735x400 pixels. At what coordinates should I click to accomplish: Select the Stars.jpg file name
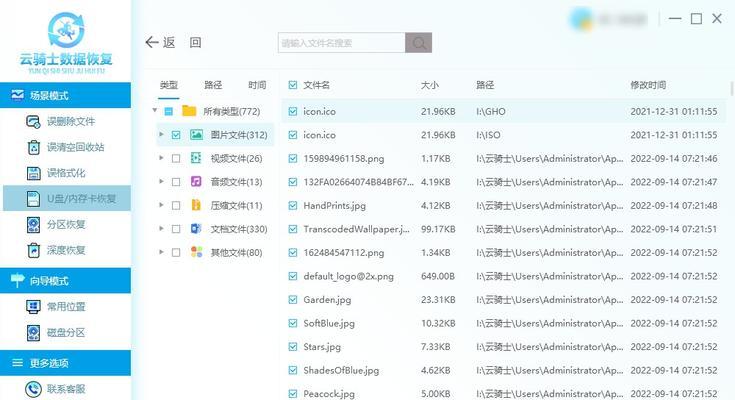322,347
